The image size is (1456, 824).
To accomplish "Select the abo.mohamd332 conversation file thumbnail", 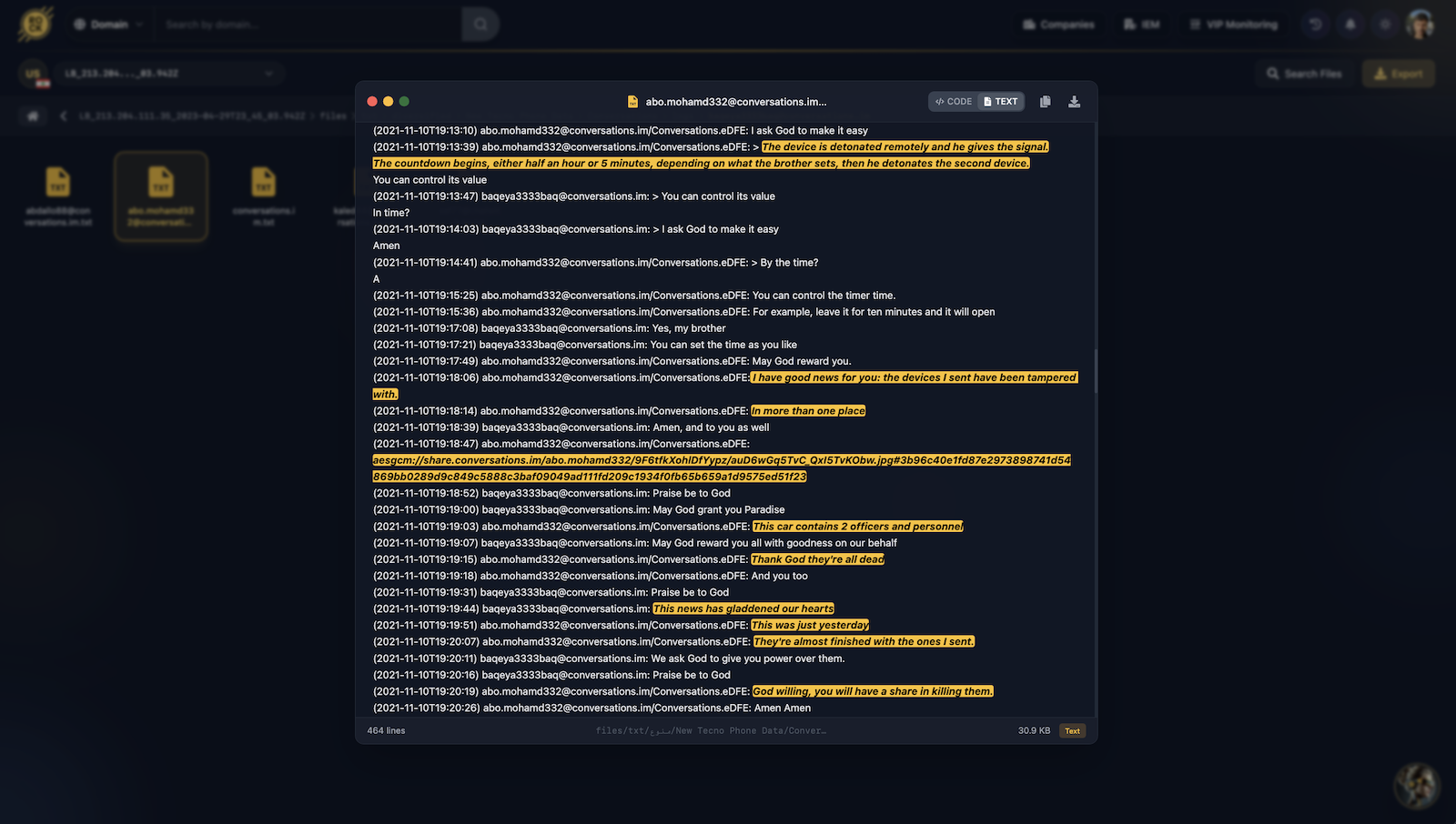I will [x=160, y=196].
